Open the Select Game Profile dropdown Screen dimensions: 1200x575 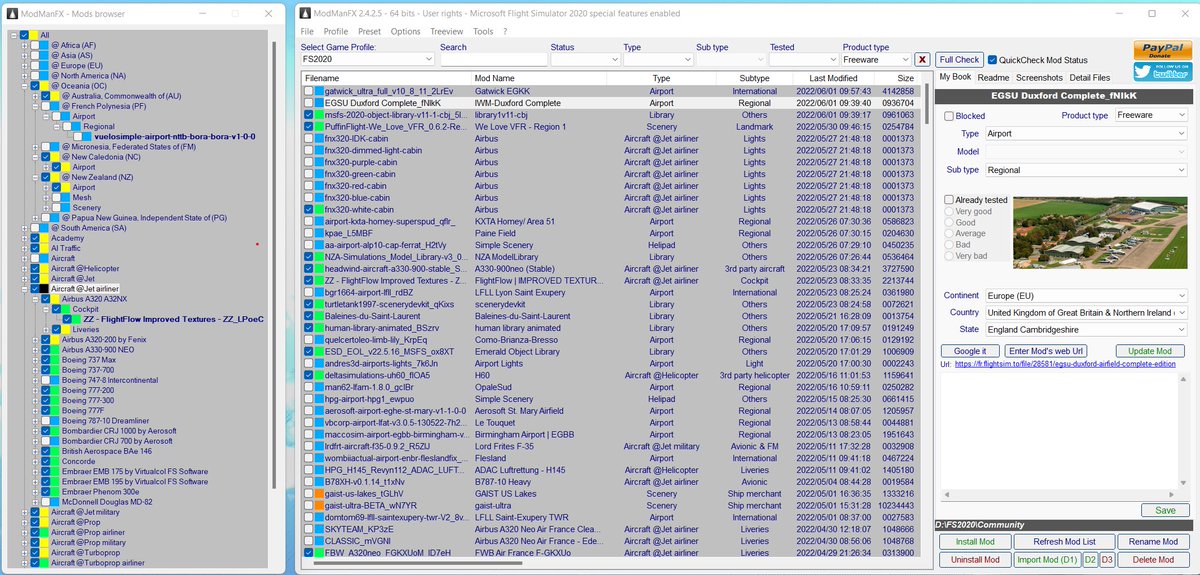point(367,60)
